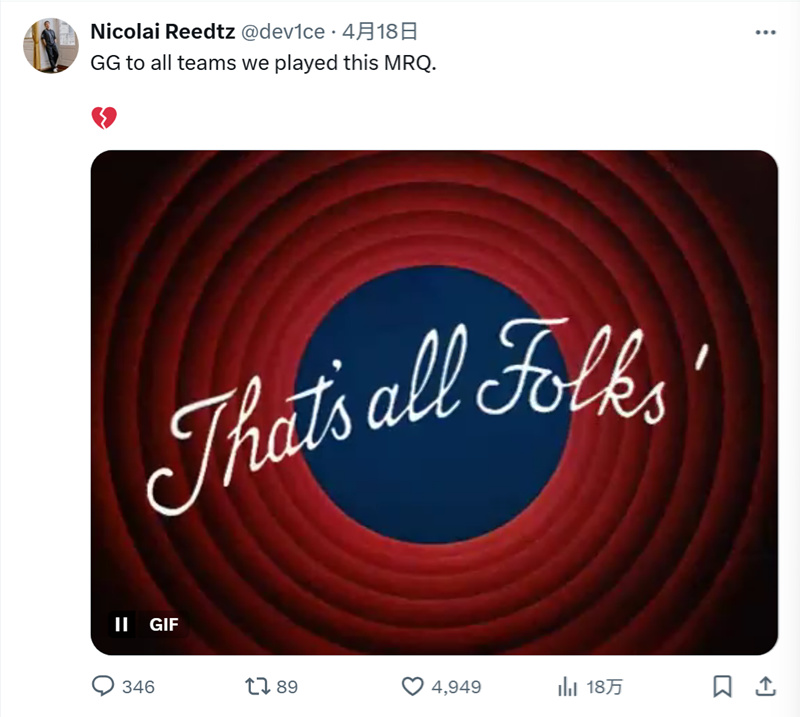This screenshot has width=800, height=717.
Task: Open the three-dot more options menu
Action: (765, 33)
